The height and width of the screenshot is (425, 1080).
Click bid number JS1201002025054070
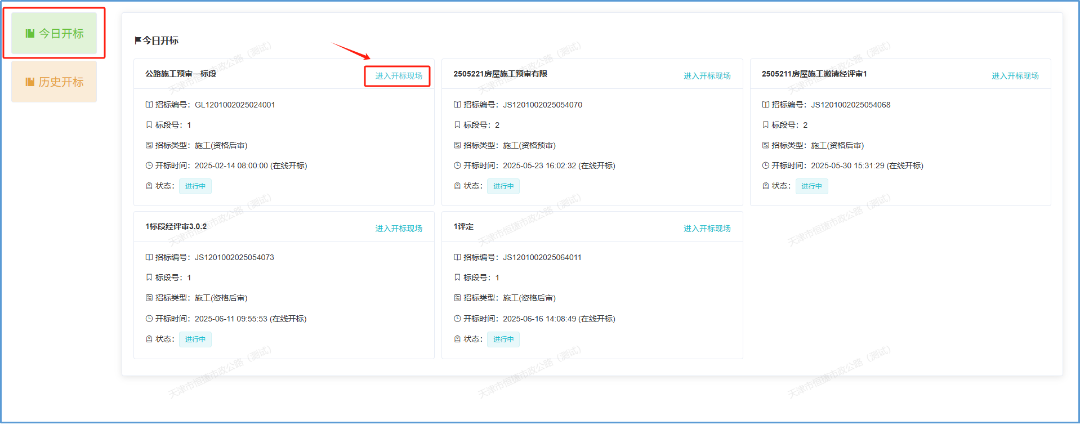point(543,105)
